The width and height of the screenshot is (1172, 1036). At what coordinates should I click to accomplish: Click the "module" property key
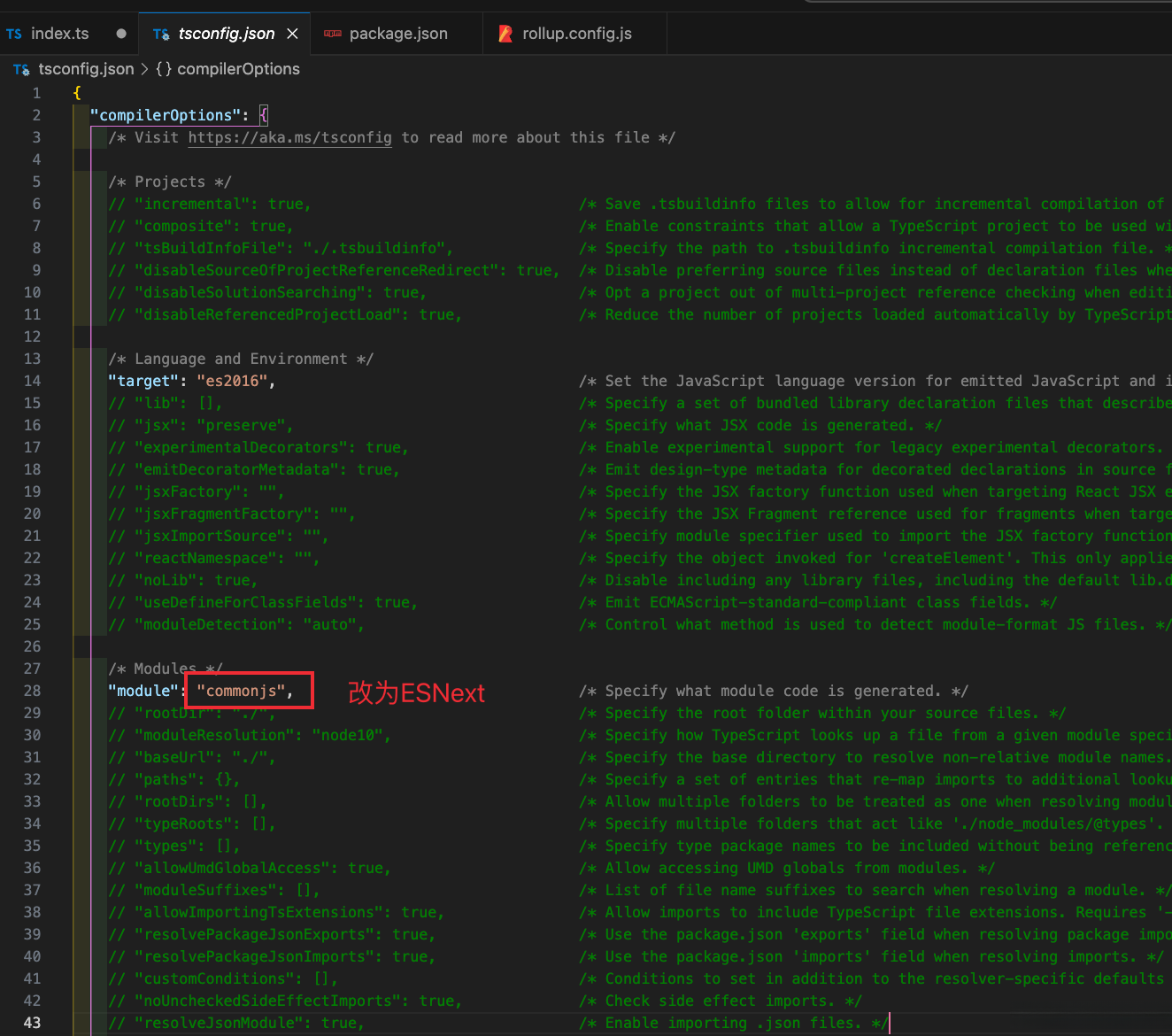[143, 691]
